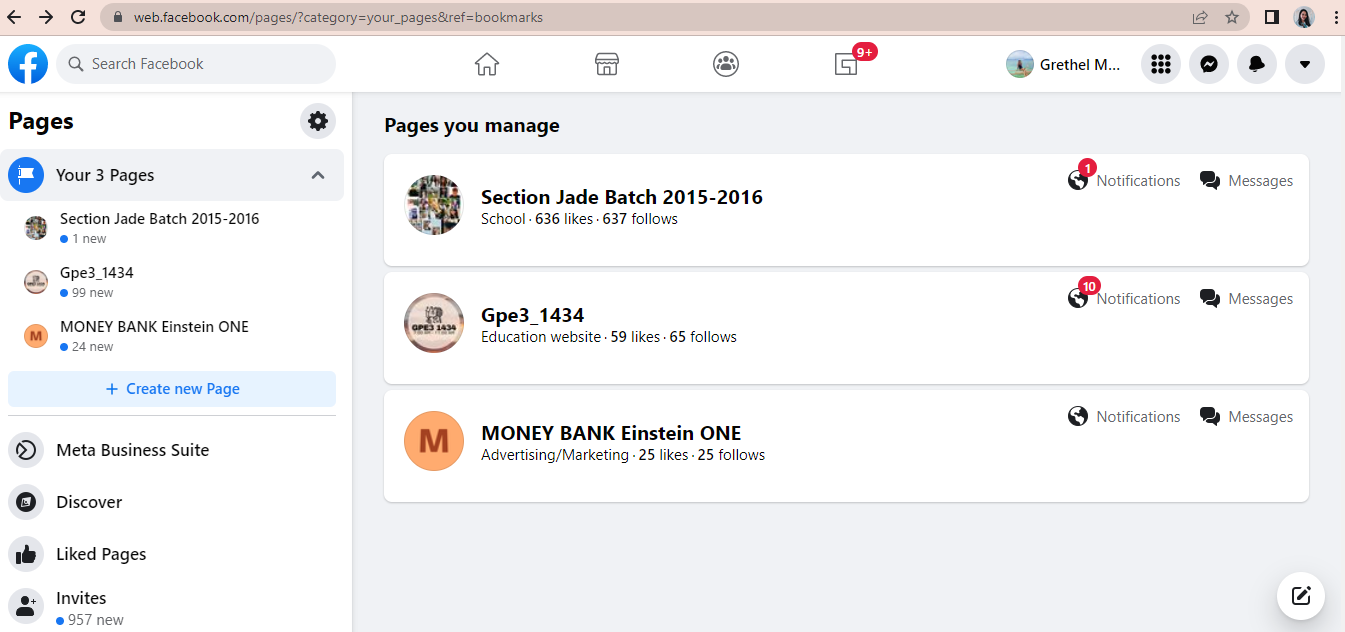Image resolution: width=1345 pixels, height=632 pixels.
Task: Click the Chrome profile avatar
Action: pos(1304,17)
